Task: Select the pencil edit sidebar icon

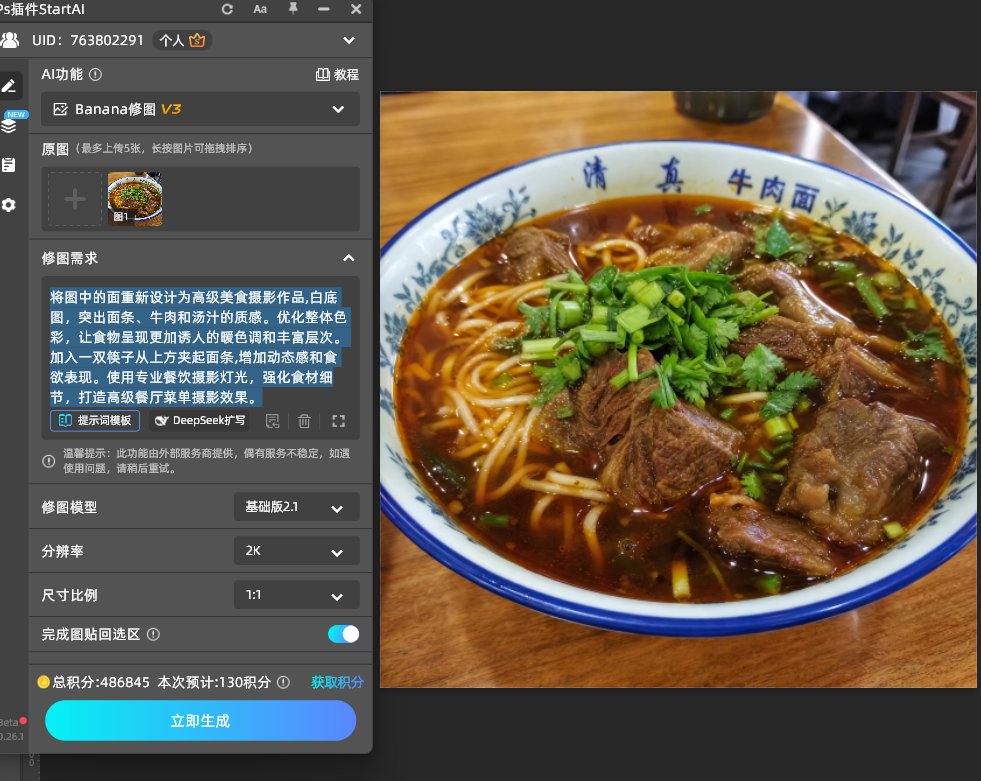Action: [9, 86]
